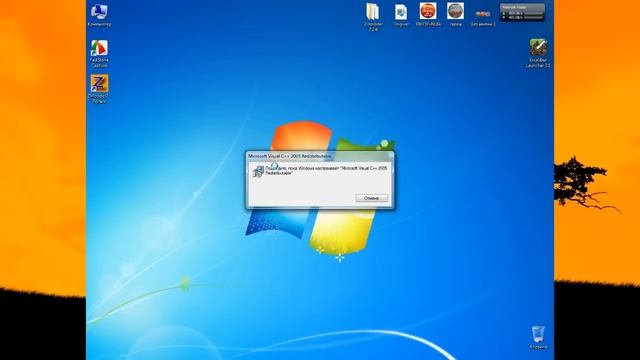This screenshot has height=360, width=640.
Task: Open the Корзина recycle bin
Action: point(538,337)
